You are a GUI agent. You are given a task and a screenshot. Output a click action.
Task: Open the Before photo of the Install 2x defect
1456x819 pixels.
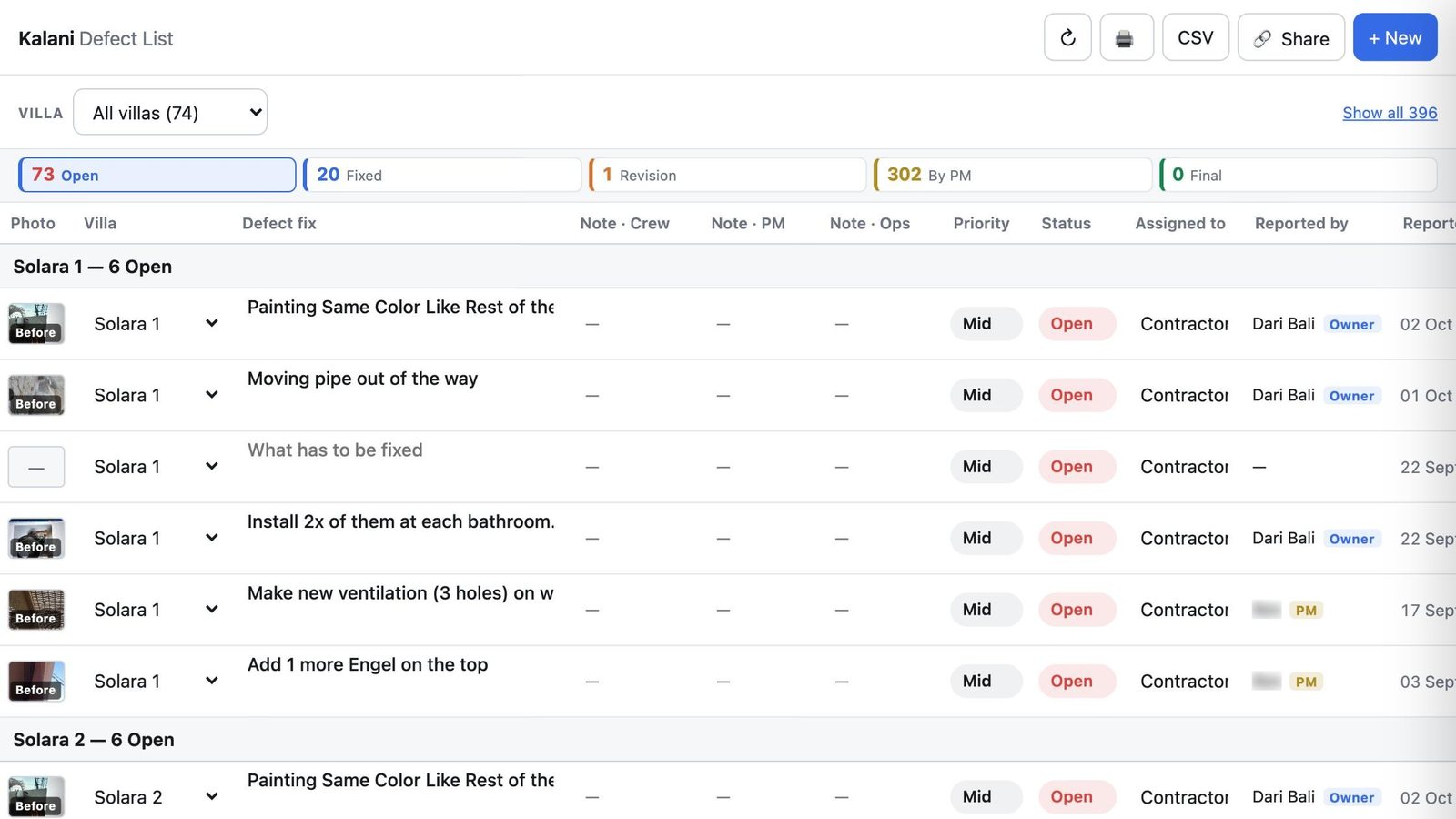(36, 538)
